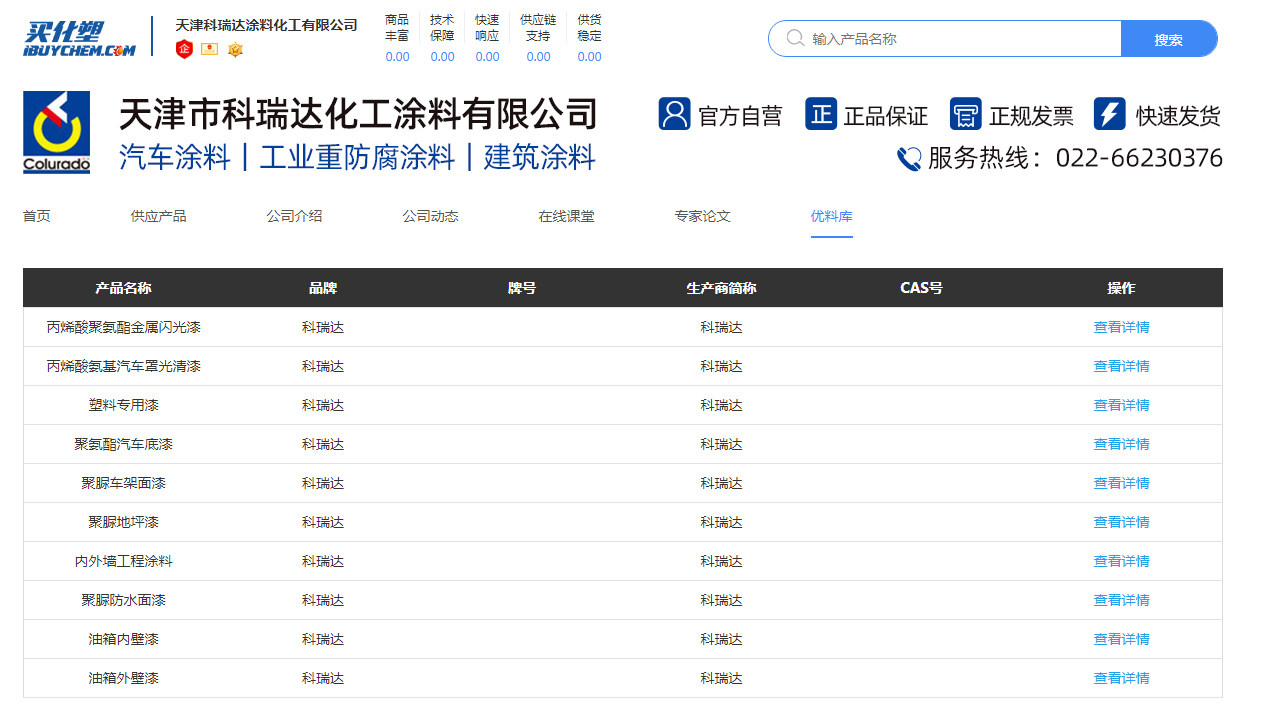Select the 优料库 tab
The image size is (1262, 715).
click(x=832, y=216)
